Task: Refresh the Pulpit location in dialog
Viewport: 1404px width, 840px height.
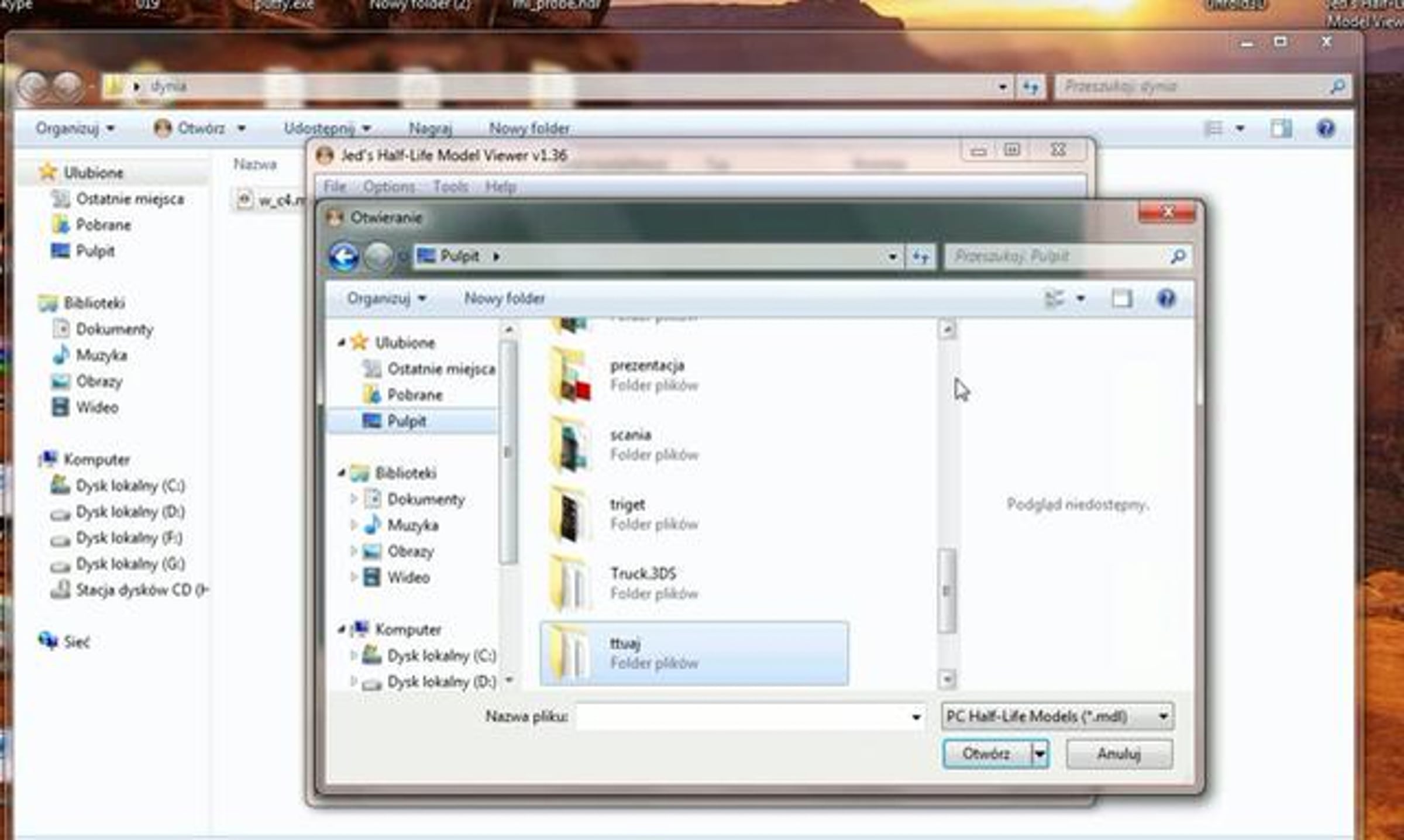Action: click(x=921, y=256)
